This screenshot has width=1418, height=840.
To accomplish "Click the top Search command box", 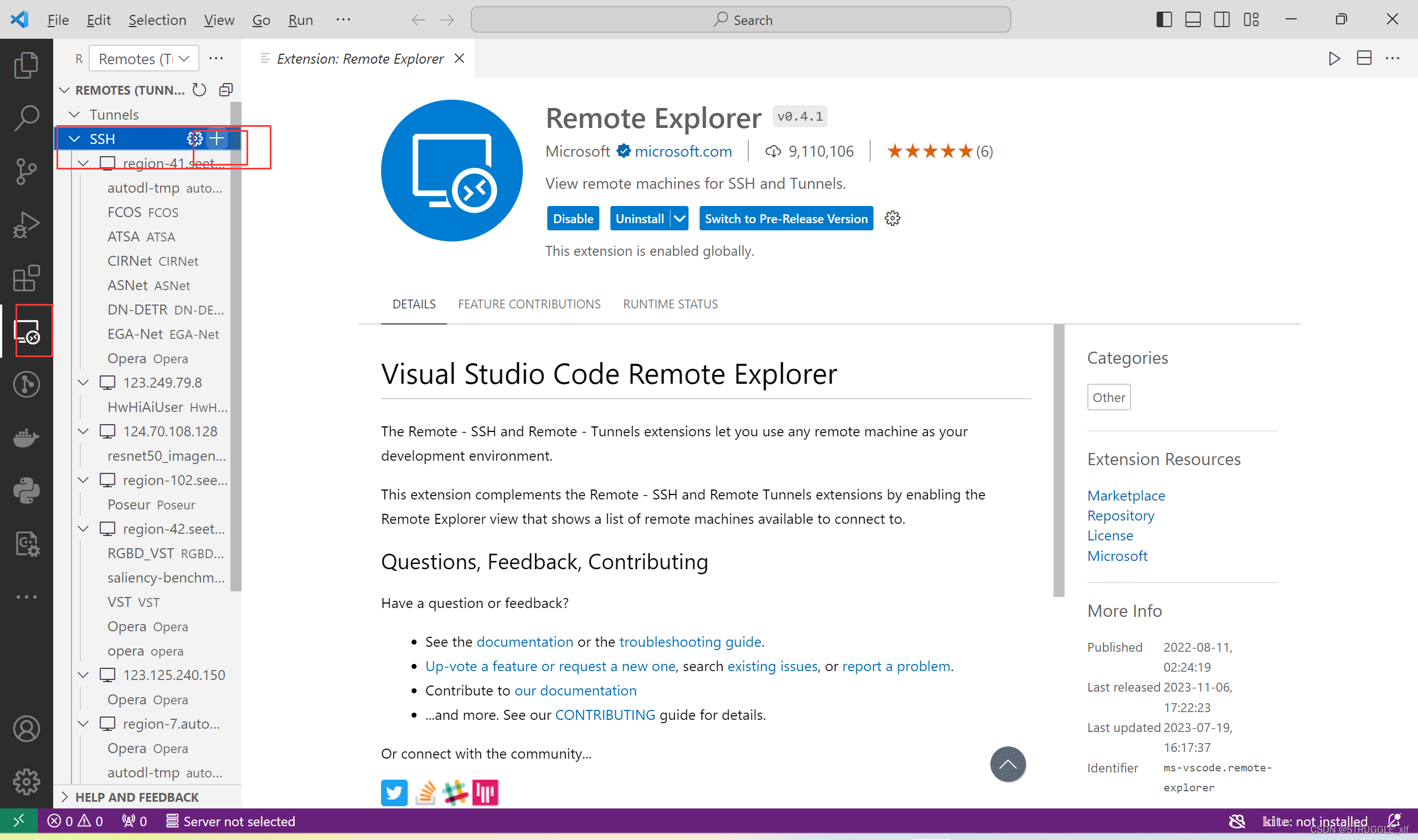I will coord(741,20).
